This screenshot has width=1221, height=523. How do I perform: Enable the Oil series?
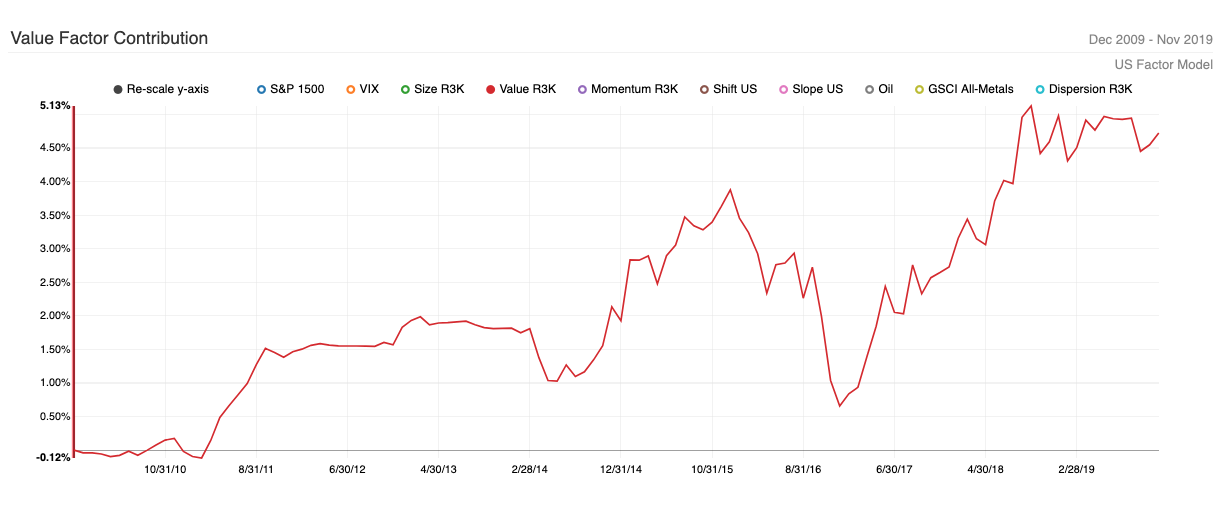tap(879, 89)
